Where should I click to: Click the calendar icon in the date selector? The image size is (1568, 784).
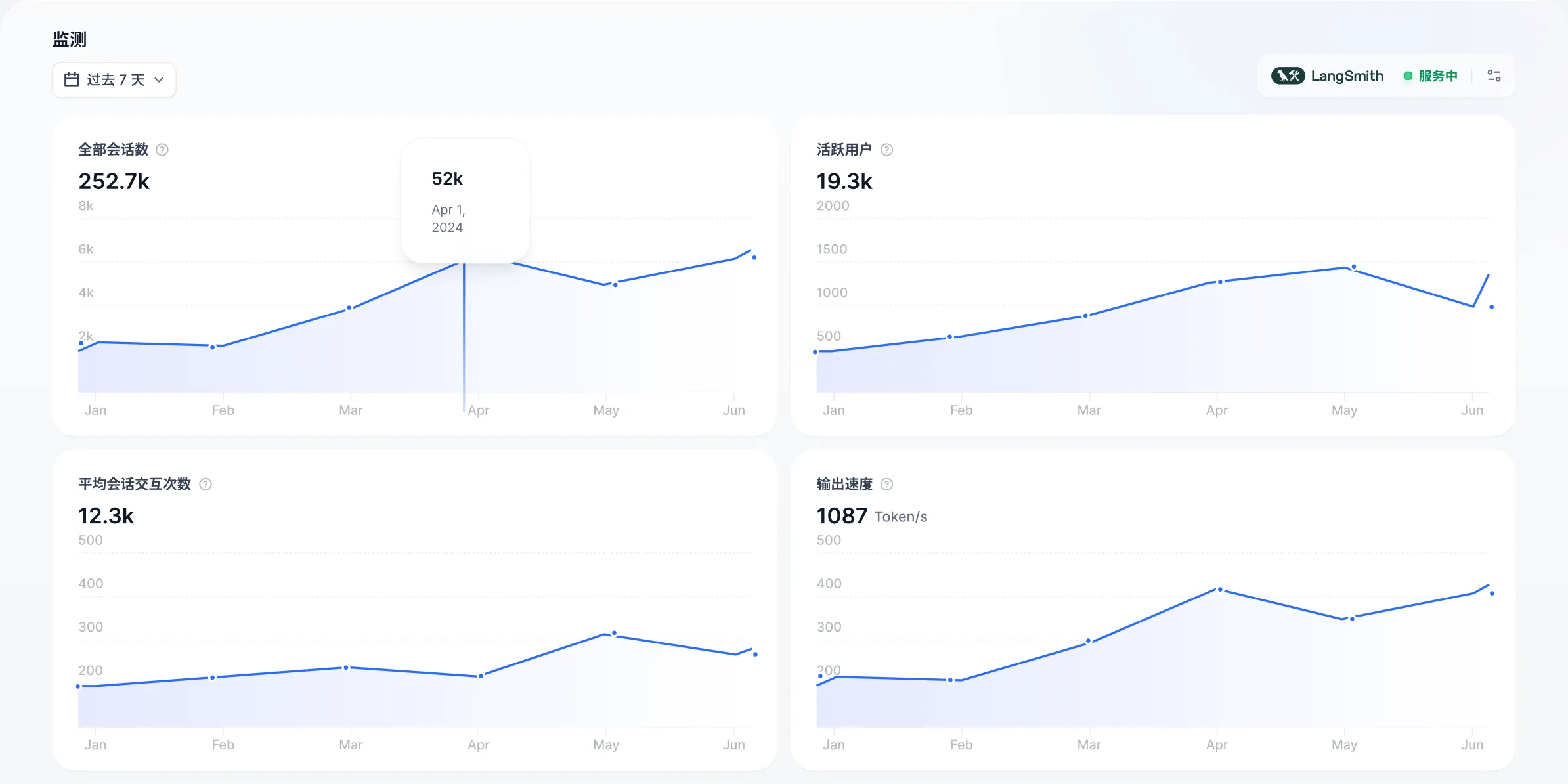point(72,79)
